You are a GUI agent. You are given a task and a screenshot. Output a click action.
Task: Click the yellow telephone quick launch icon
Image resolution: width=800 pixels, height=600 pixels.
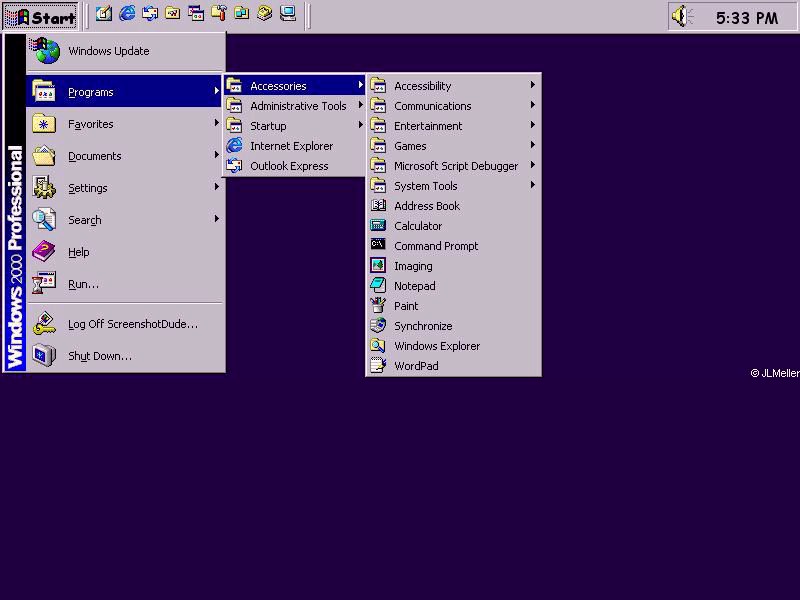tap(264, 14)
